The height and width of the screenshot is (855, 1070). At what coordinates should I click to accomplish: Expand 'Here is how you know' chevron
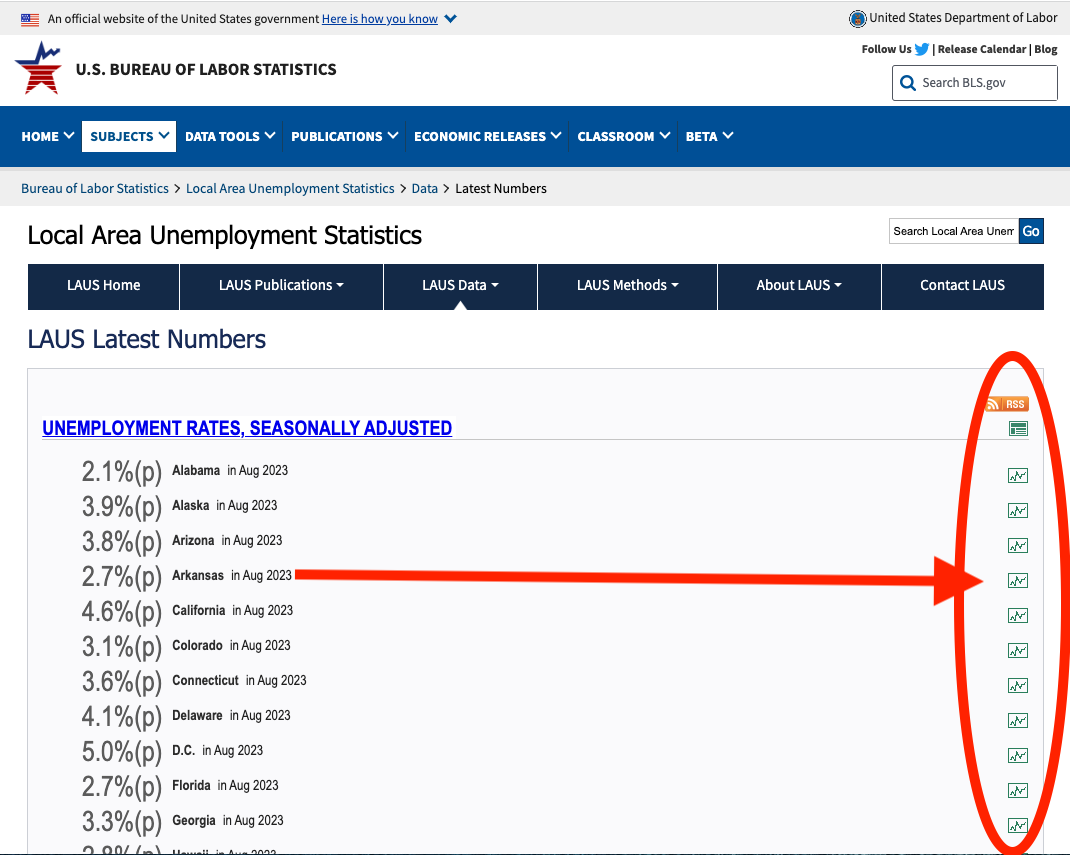tap(451, 19)
